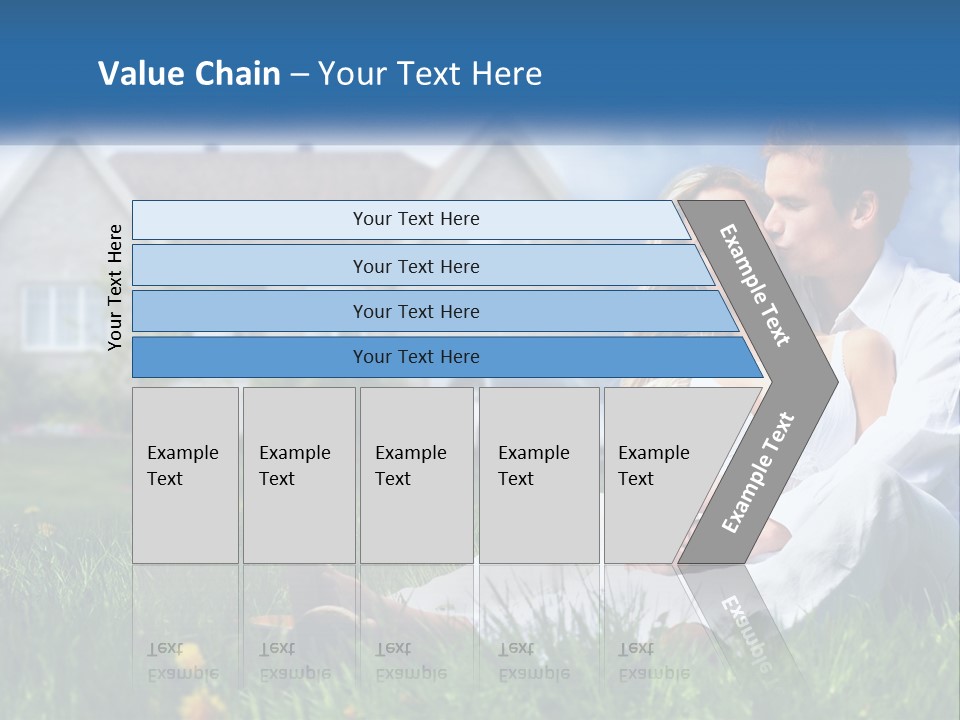Select the slide title 'Value Chain – Your Text Here'
This screenshot has height=720, width=960.
click(320, 73)
